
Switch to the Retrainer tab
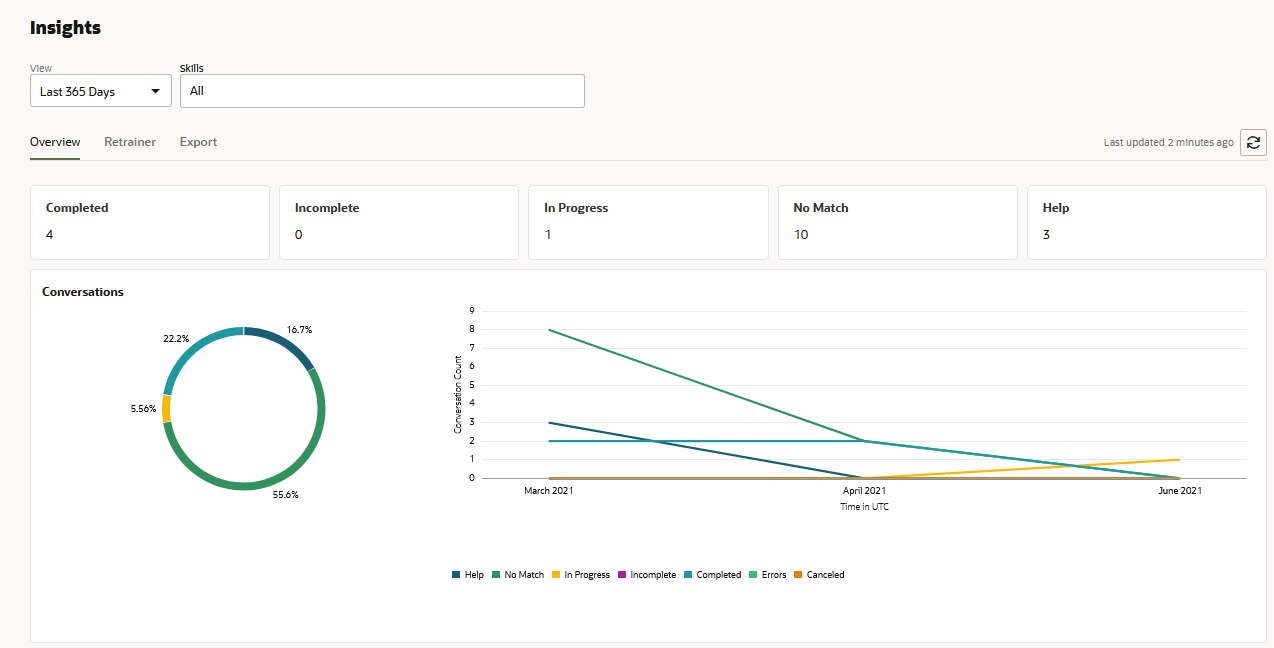pos(129,142)
